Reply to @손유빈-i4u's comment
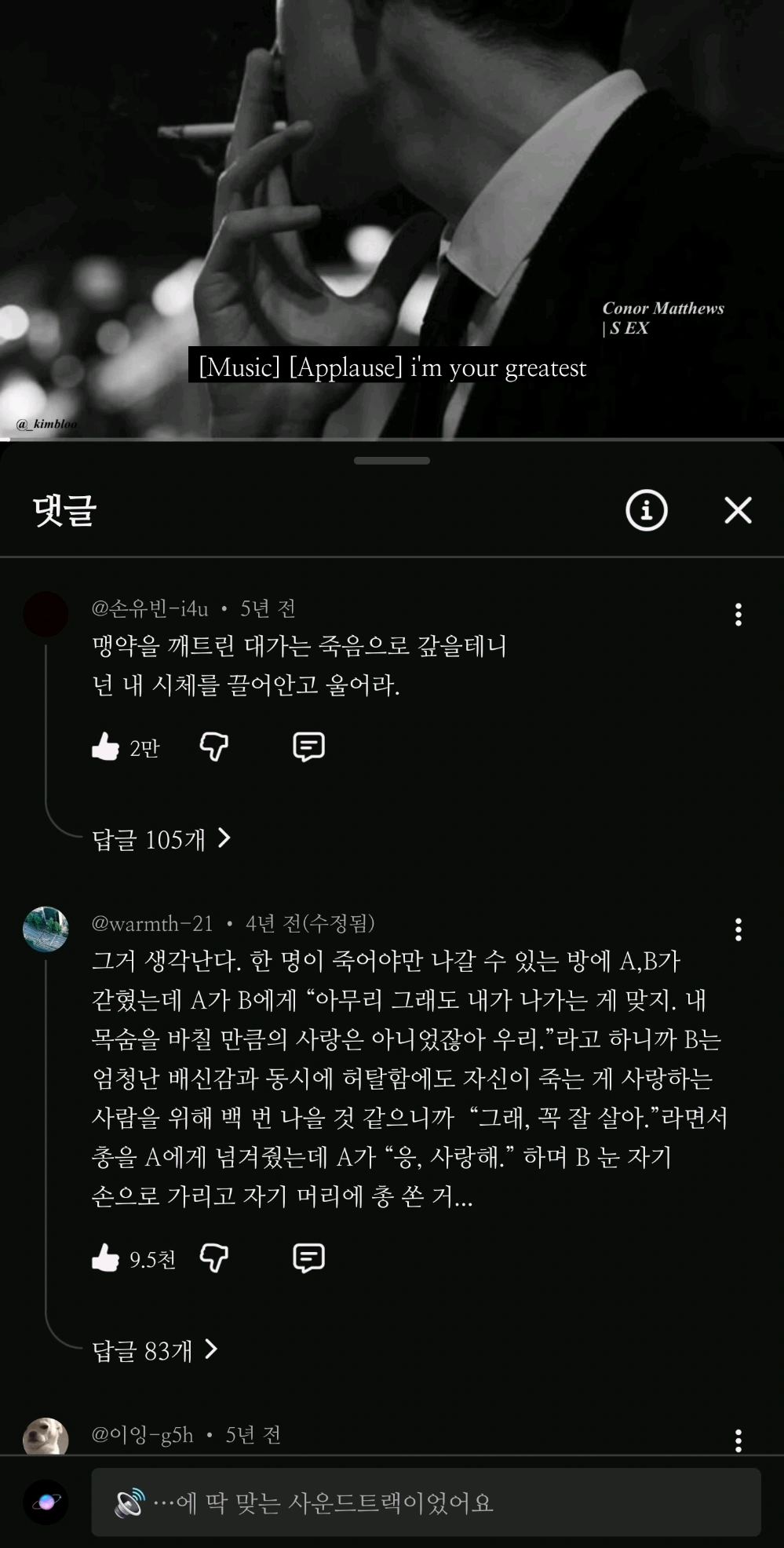This screenshot has height=1548, width=784. [x=308, y=747]
